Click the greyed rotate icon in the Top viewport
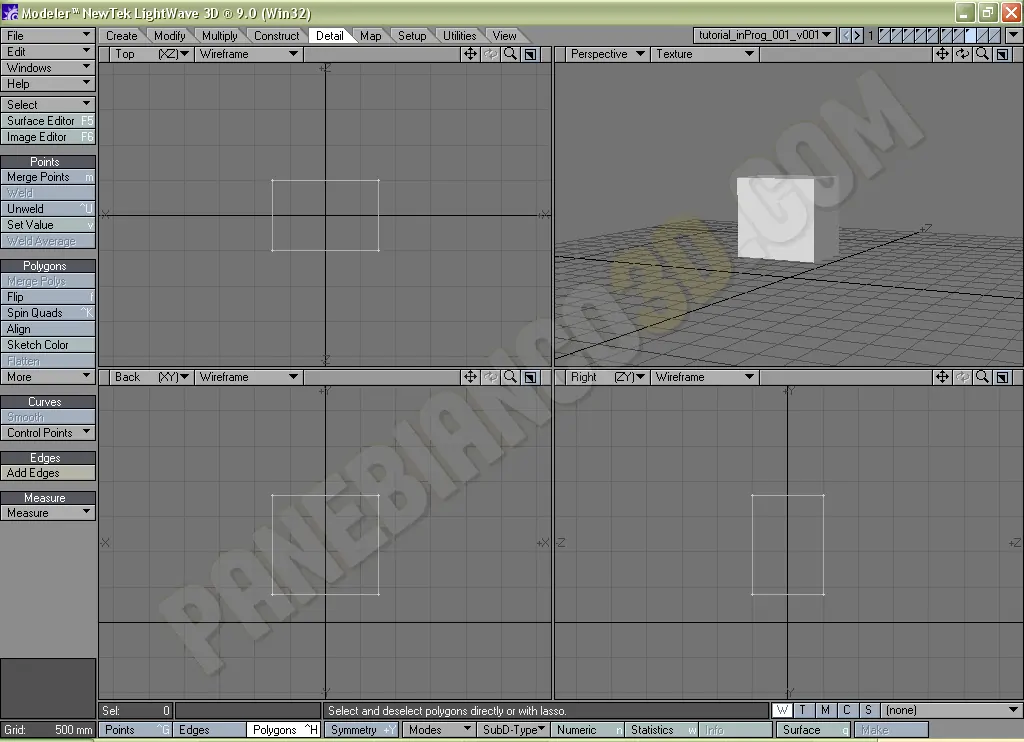The image size is (1024, 742). click(x=490, y=54)
